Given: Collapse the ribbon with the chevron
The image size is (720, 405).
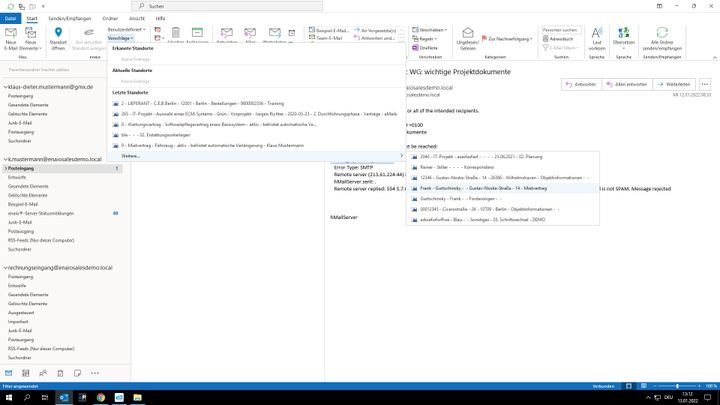Looking at the screenshot, I should coord(714,57).
